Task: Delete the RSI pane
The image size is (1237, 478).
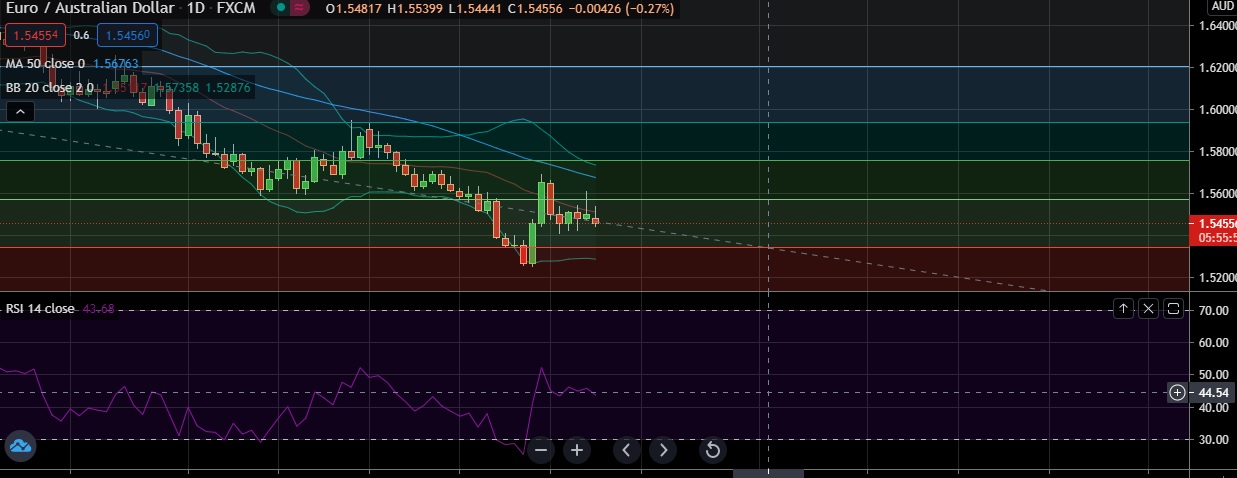Action: click(x=1148, y=309)
